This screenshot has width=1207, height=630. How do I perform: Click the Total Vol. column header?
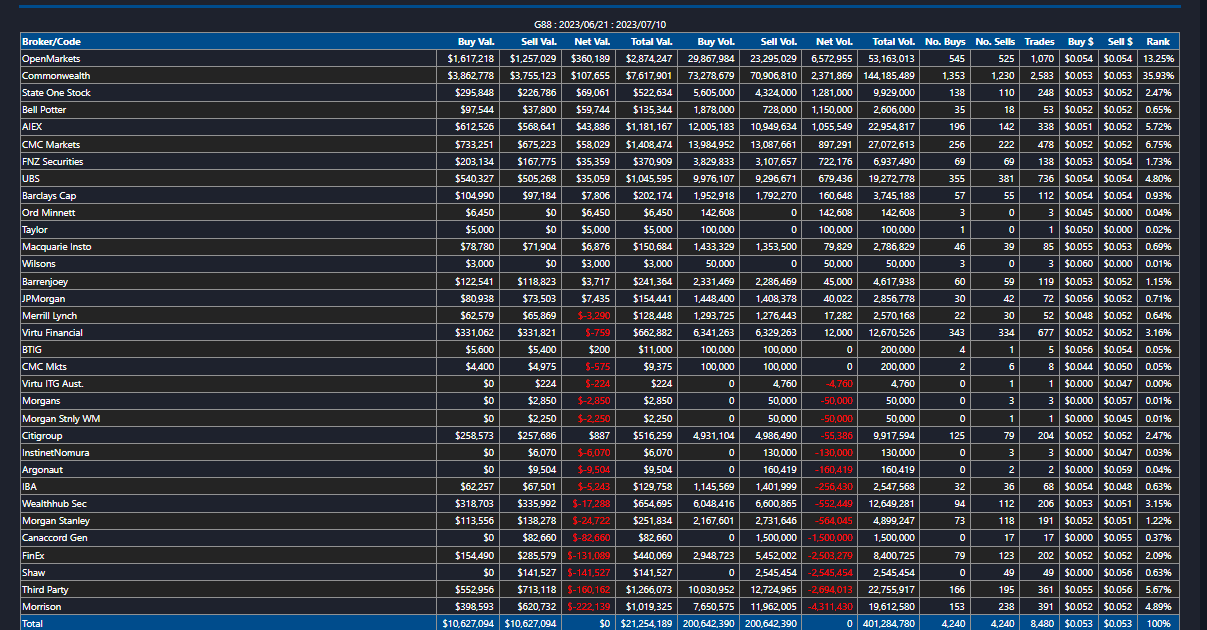click(893, 42)
